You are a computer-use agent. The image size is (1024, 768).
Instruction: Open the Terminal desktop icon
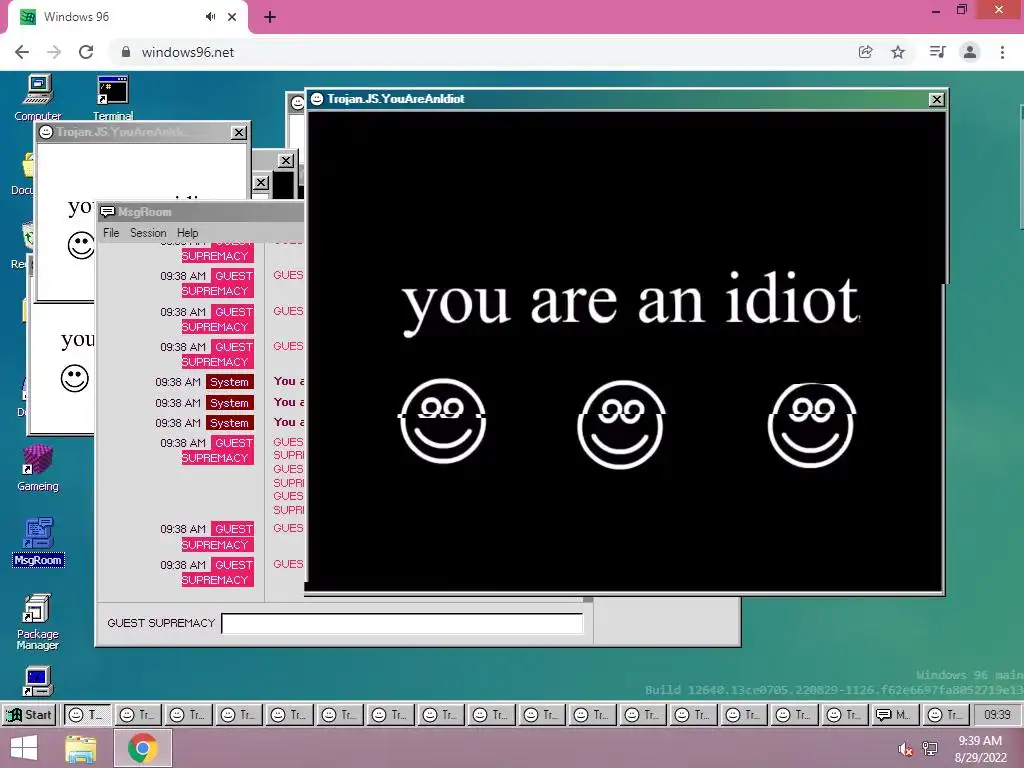pyautogui.click(x=113, y=97)
